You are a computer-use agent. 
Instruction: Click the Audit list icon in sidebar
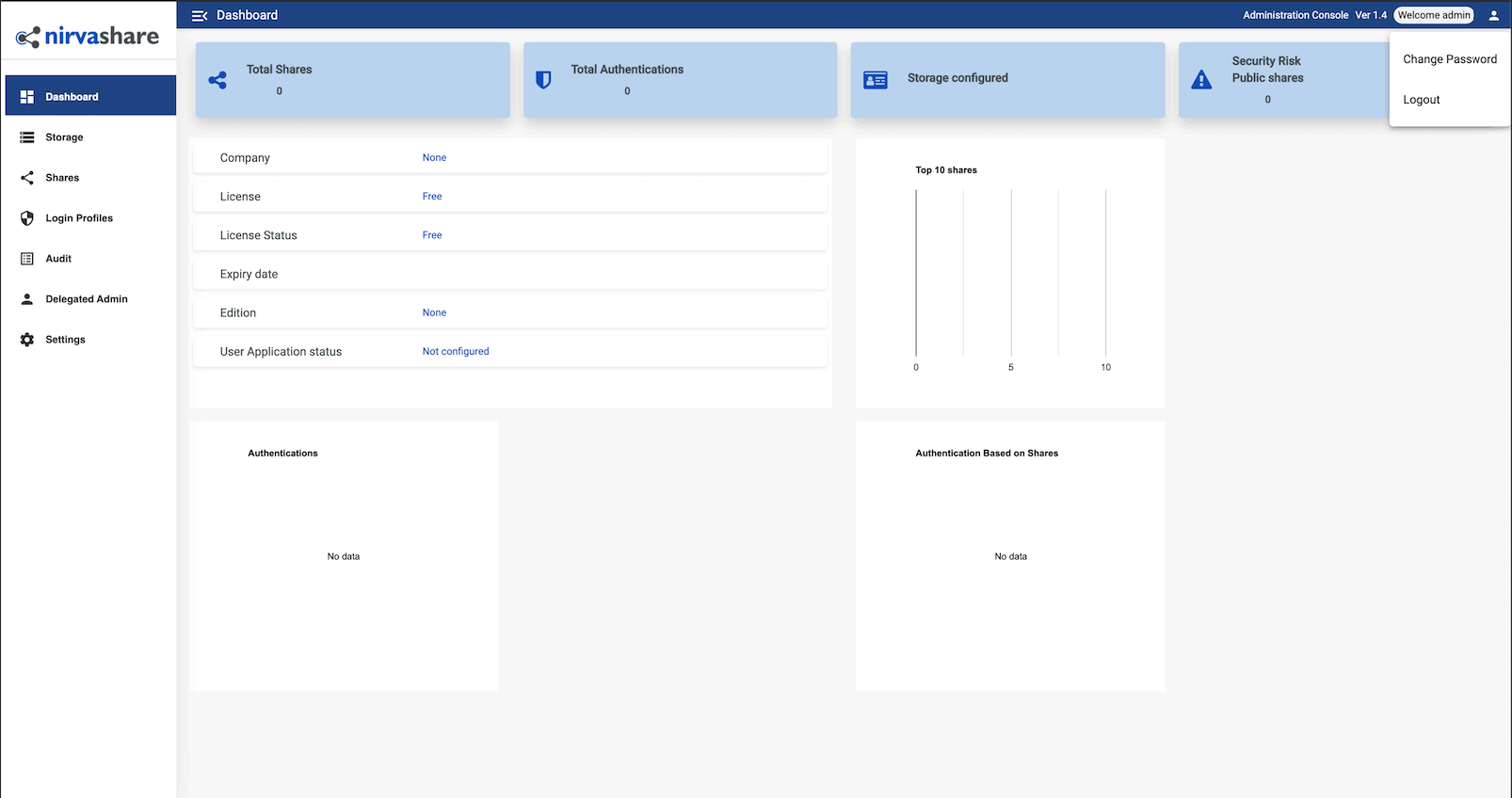27,259
